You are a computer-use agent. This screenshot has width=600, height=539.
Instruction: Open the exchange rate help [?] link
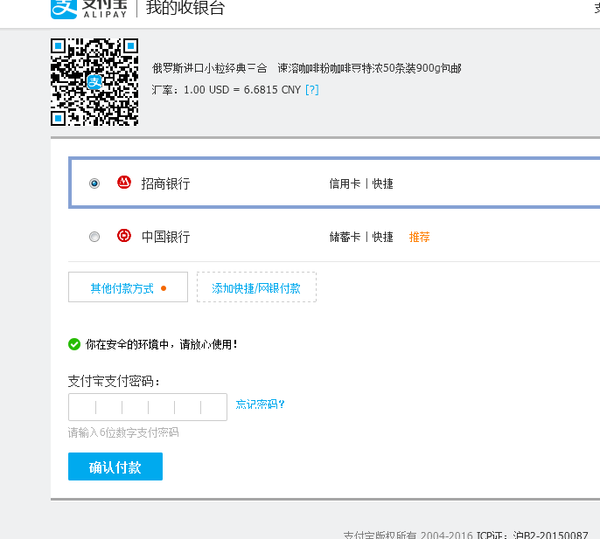pyautogui.click(x=312, y=90)
